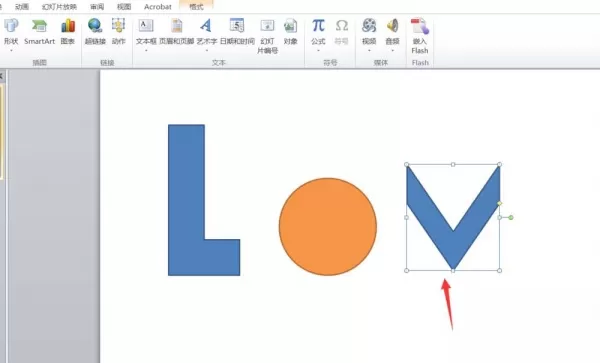This screenshot has width=600, height=363.
Task: Expand the Shapes (形状) dropdown arrow
Action: click(x=11, y=50)
